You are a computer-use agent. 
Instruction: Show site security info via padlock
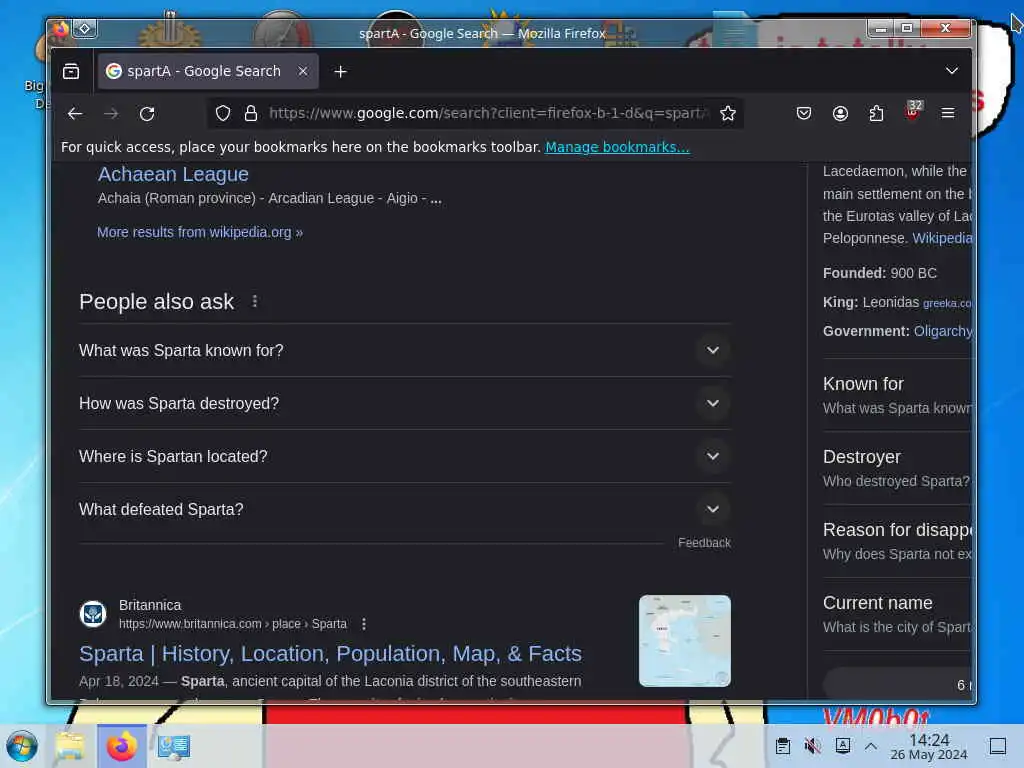pos(251,114)
